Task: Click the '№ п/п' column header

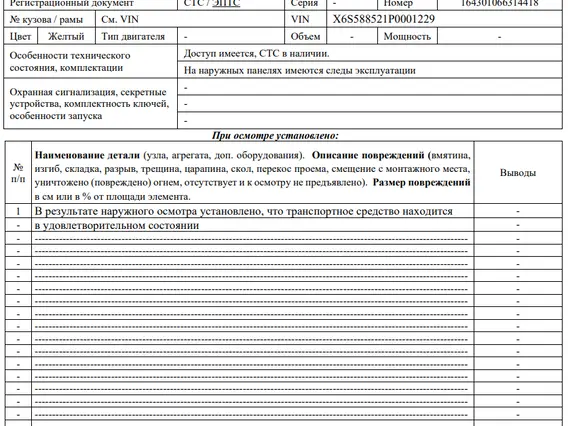Action: pos(18,173)
